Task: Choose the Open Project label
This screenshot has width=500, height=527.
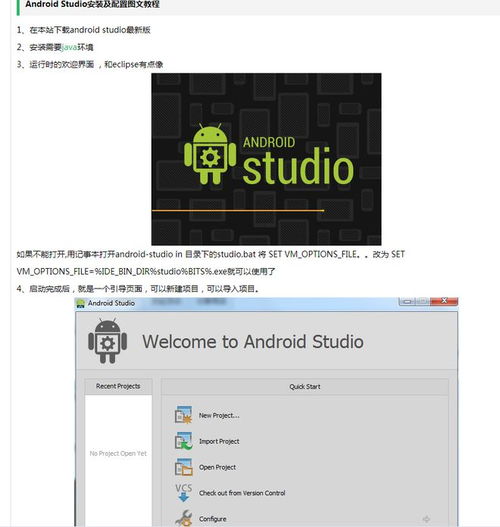Action: [x=217, y=467]
